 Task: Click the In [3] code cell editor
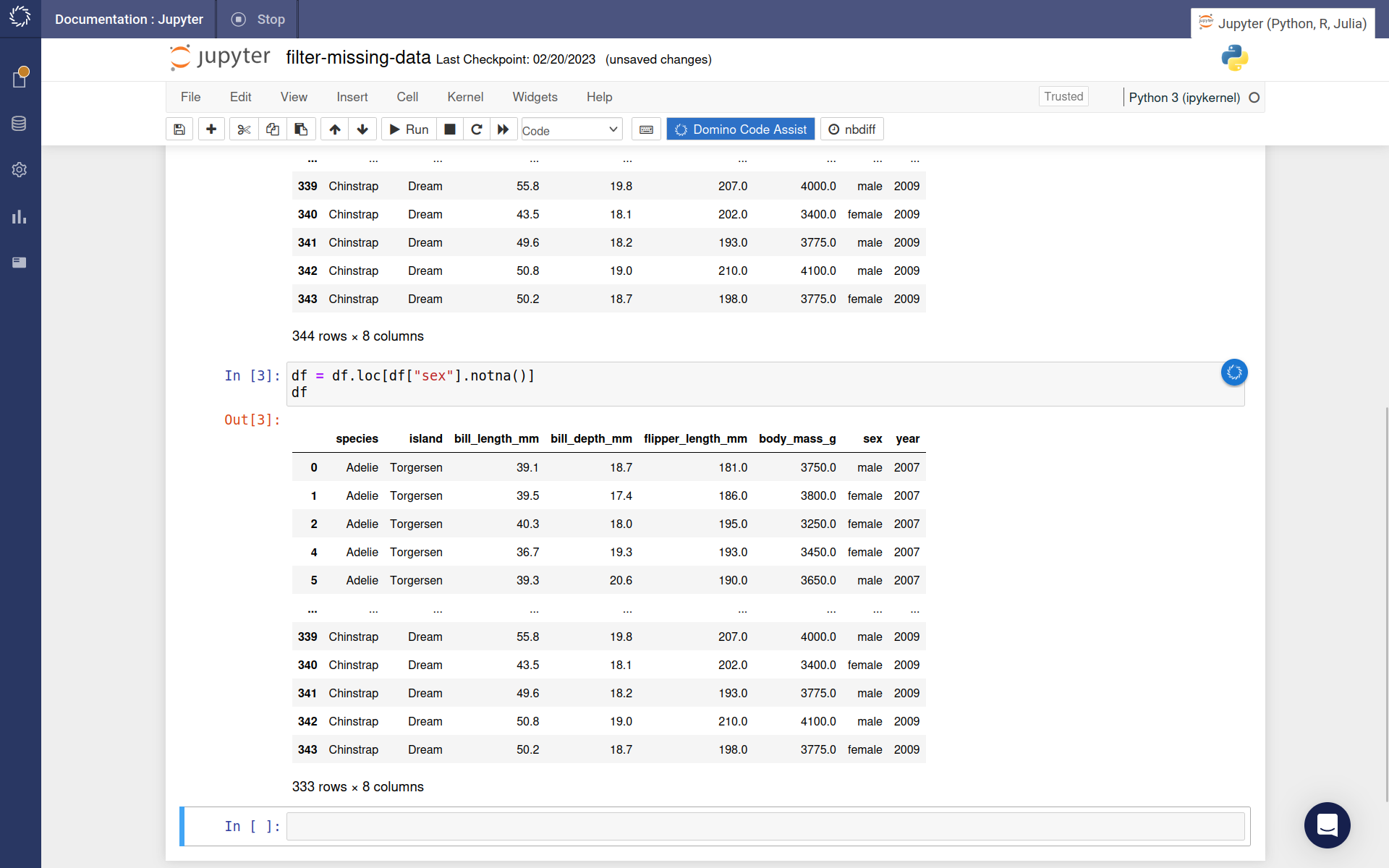pos(765,384)
